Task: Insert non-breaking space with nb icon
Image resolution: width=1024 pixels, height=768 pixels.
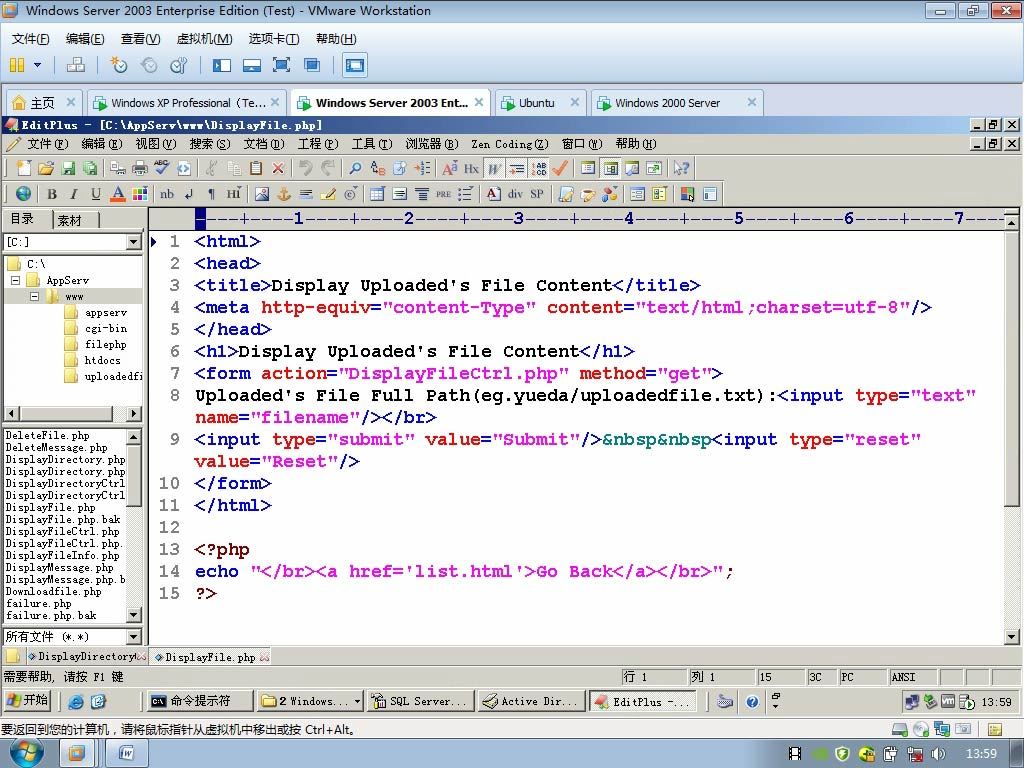Action: click(167, 194)
